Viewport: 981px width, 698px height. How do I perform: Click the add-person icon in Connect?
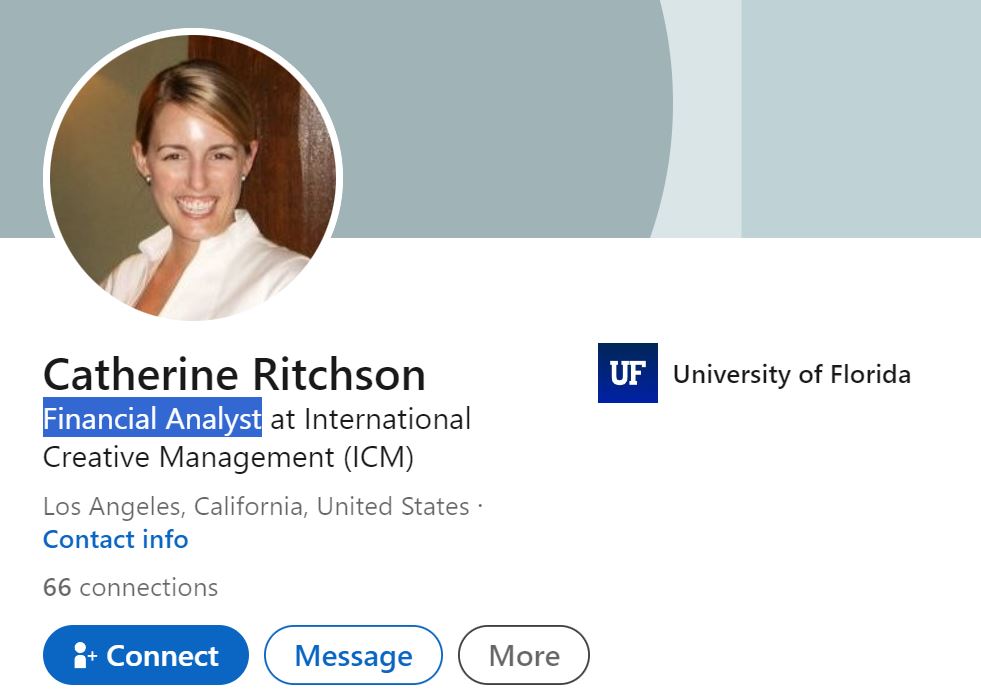[84, 655]
